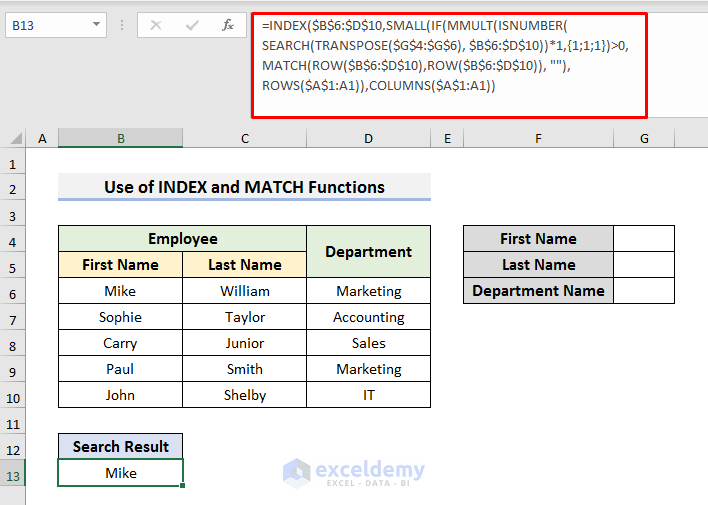Image resolution: width=708 pixels, height=505 pixels.
Task: Select column D header
Action: click(368, 138)
